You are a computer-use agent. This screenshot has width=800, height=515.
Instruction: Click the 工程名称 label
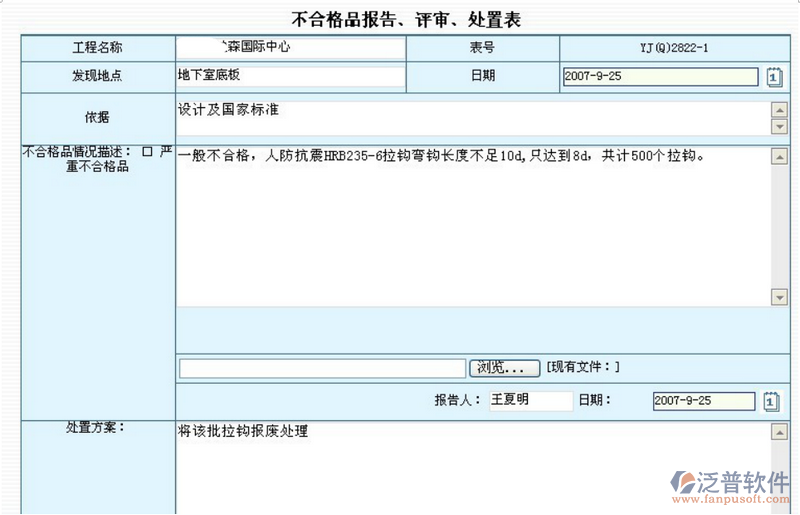pos(97,48)
